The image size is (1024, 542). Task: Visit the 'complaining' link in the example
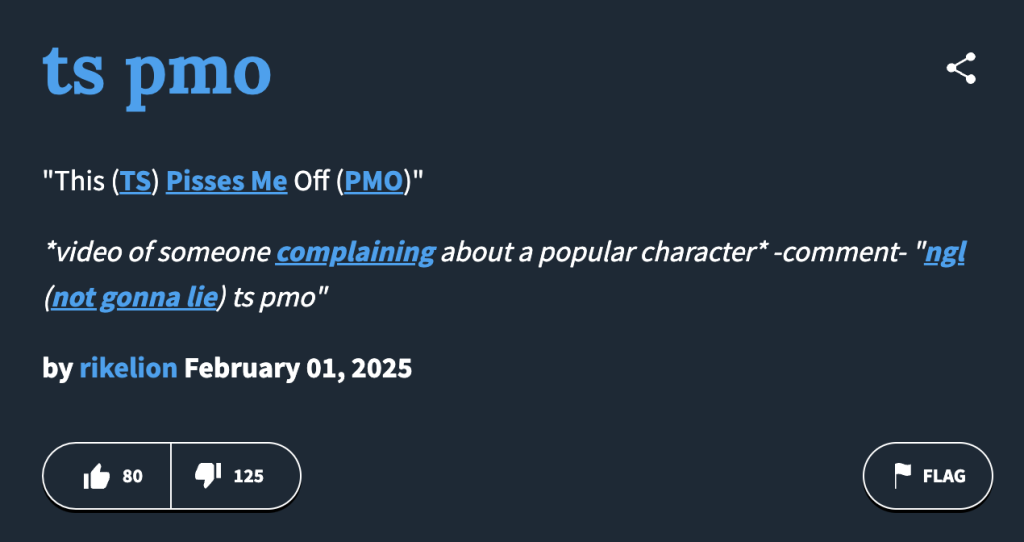coord(355,252)
